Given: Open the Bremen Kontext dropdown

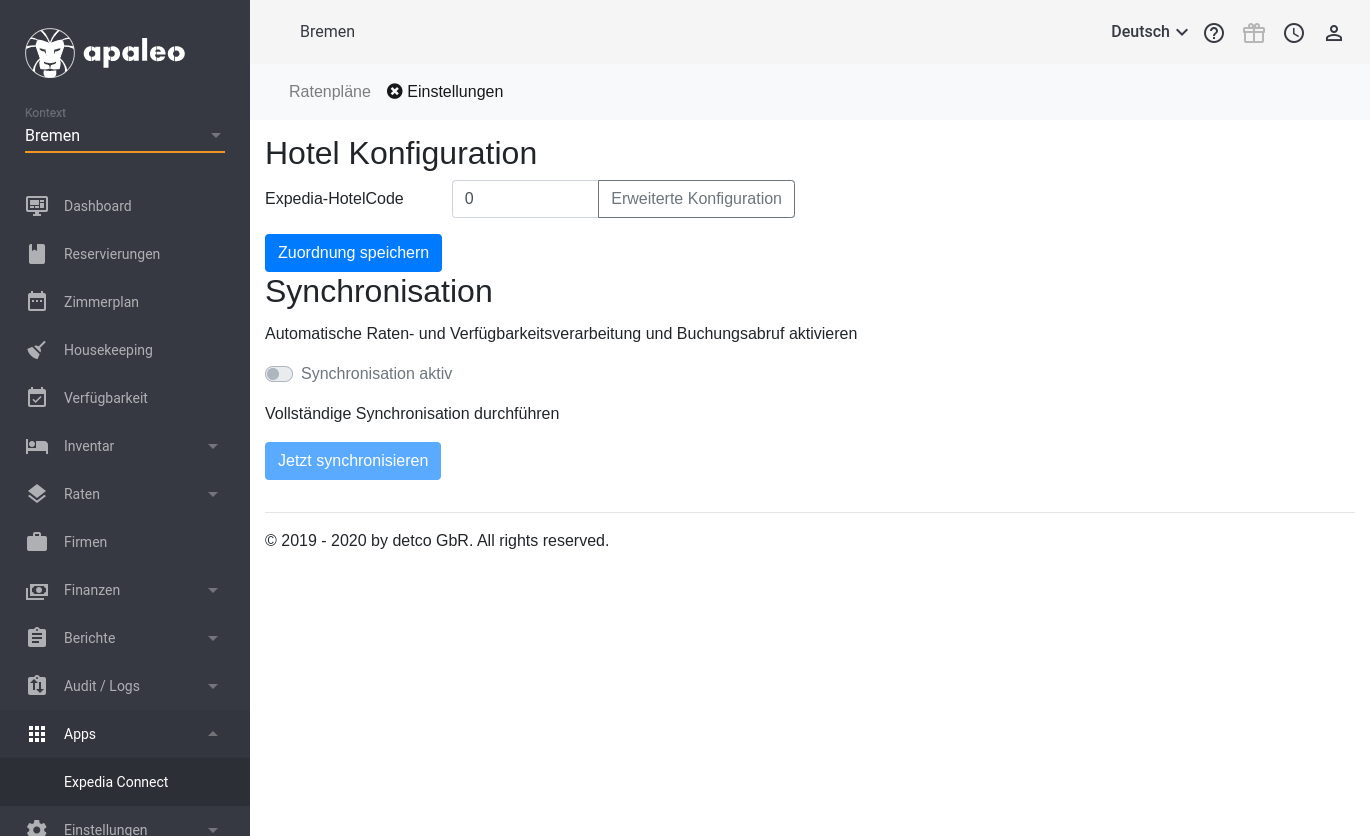Looking at the screenshot, I should (x=124, y=136).
